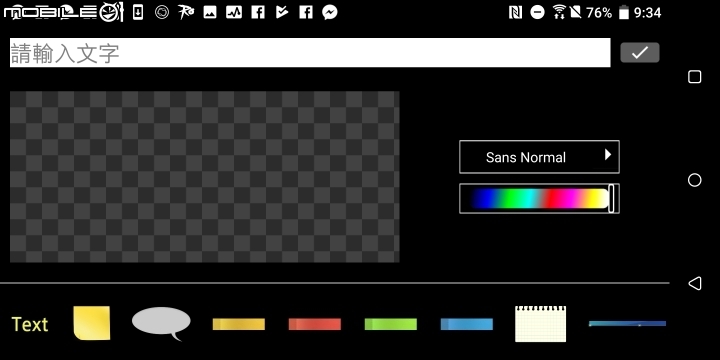The image size is (720, 360).
Task: Tap the Android home circle button
Action: (x=695, y=180)
